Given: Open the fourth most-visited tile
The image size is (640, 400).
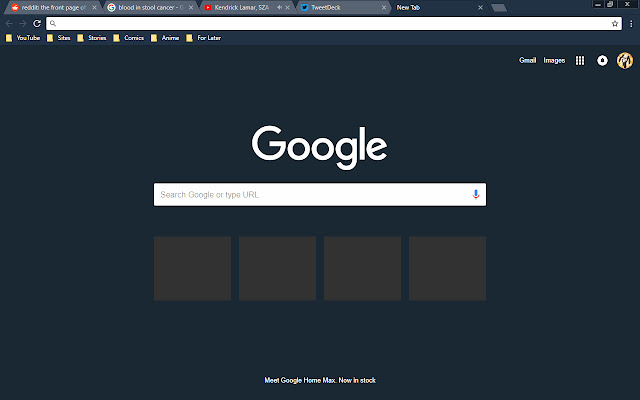Looking at the screenshot, I should (447, 268).
